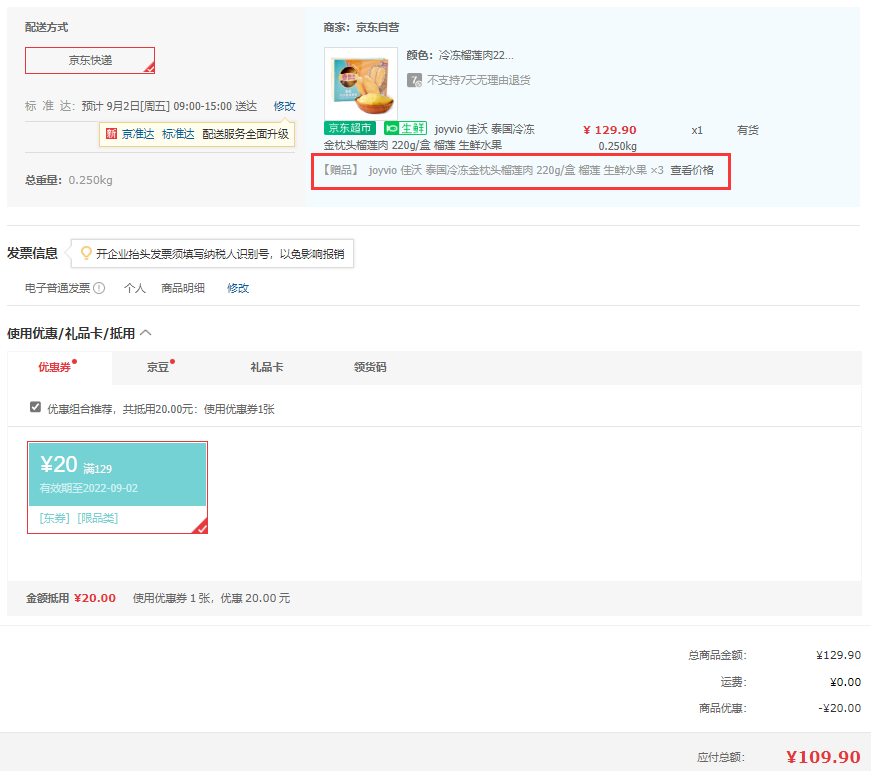The width and height of the screenshot is (871, 771).
Task: Click the 京东超市 green tag
Action: coord(350,128)
